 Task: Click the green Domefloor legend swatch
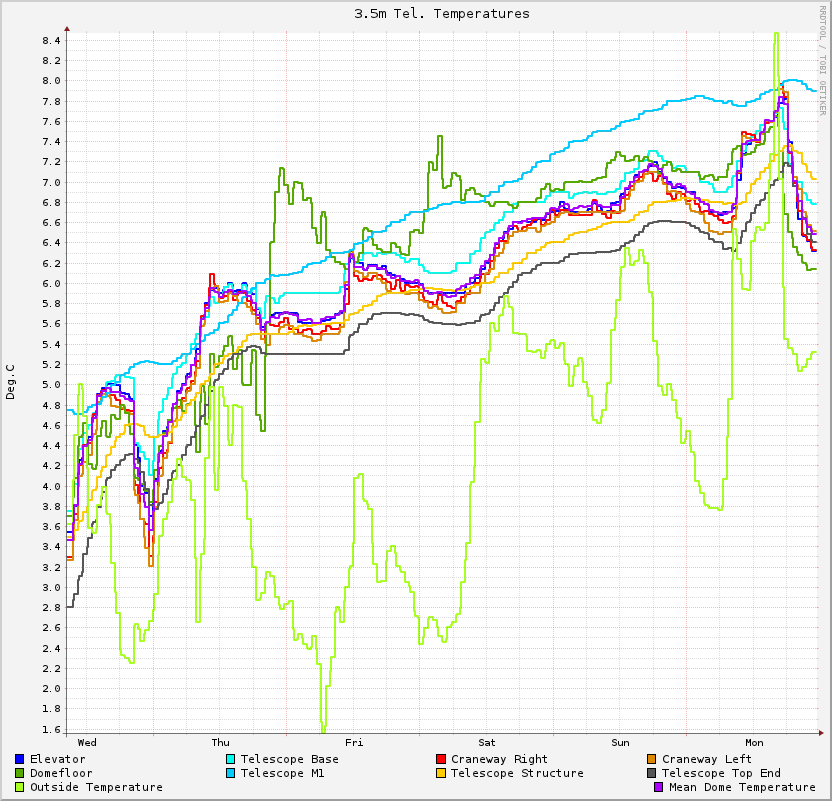[x=20, y=773]
